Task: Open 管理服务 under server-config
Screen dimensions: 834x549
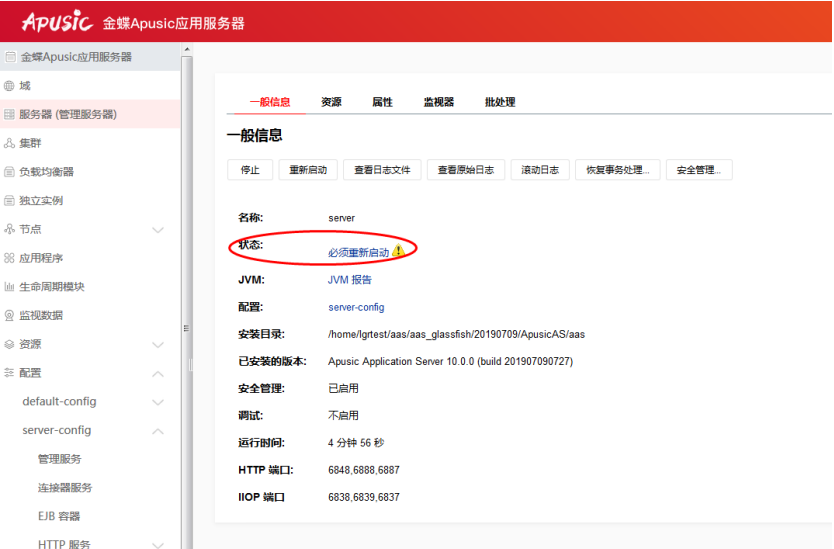Action: (x=60, y=459)
